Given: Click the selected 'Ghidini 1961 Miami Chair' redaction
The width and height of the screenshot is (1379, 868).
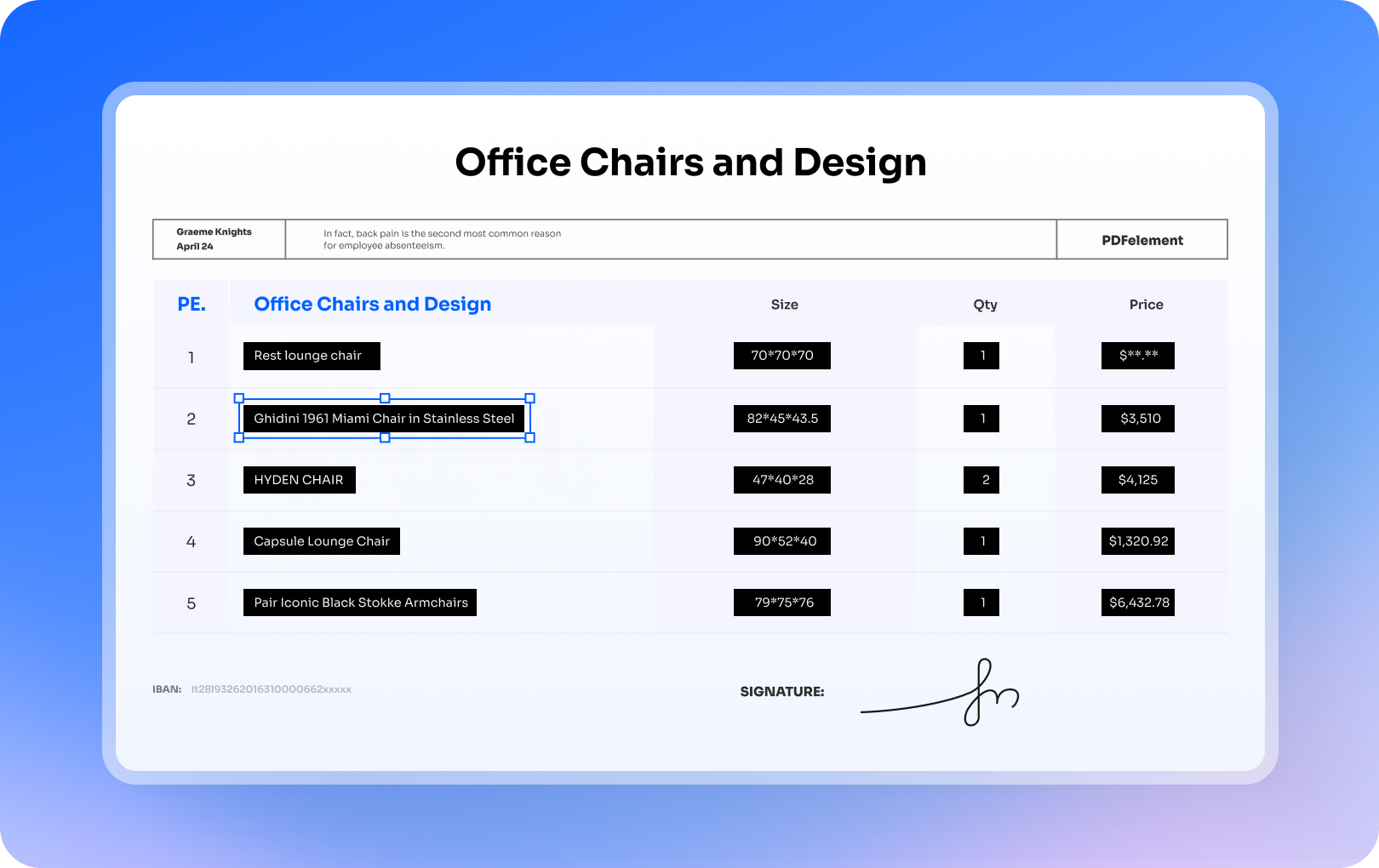Looking at the screenshot, I should [x=385, y=419].
